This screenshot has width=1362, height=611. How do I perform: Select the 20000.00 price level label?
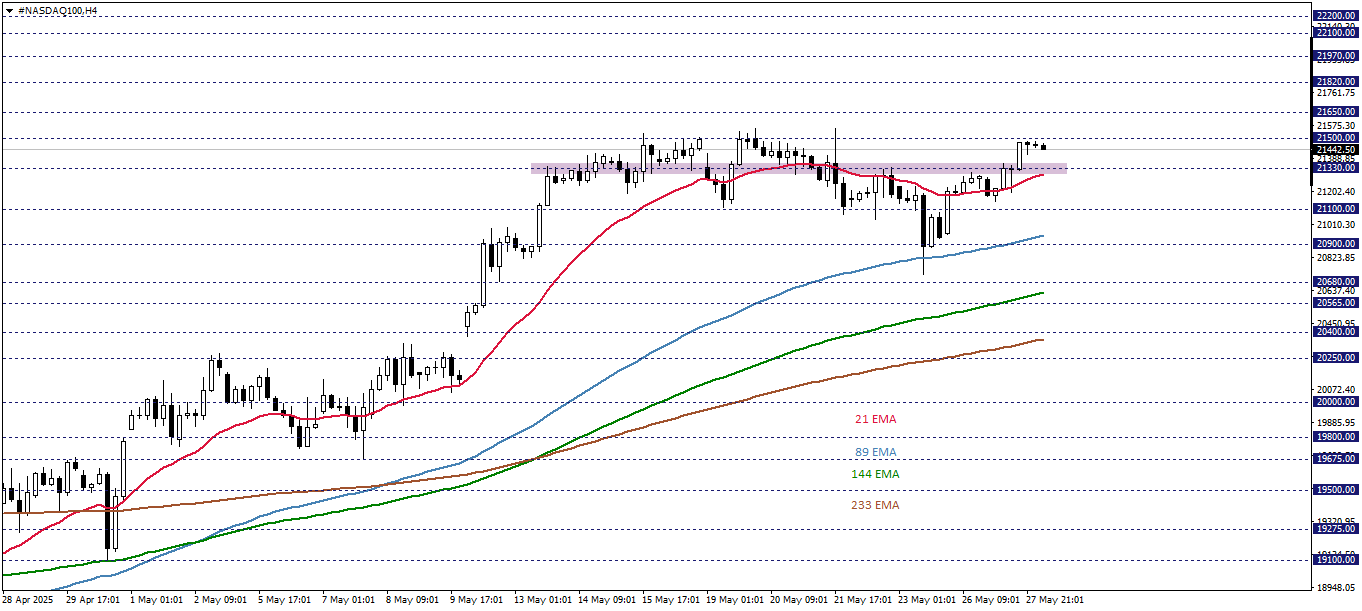(1336, 402)
